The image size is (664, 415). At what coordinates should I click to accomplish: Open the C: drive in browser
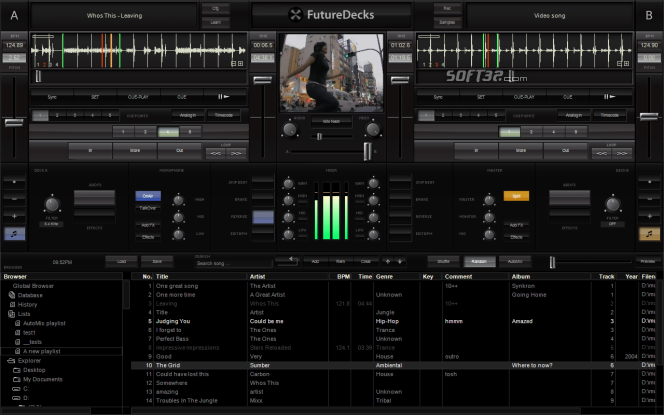(x=26, y=389)
